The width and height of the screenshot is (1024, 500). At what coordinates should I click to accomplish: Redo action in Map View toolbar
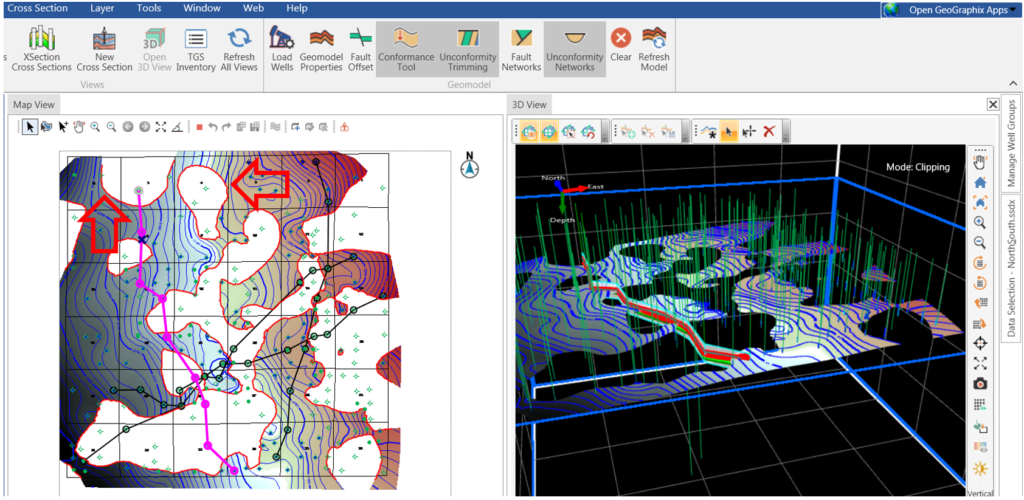(x=226, y=127)
